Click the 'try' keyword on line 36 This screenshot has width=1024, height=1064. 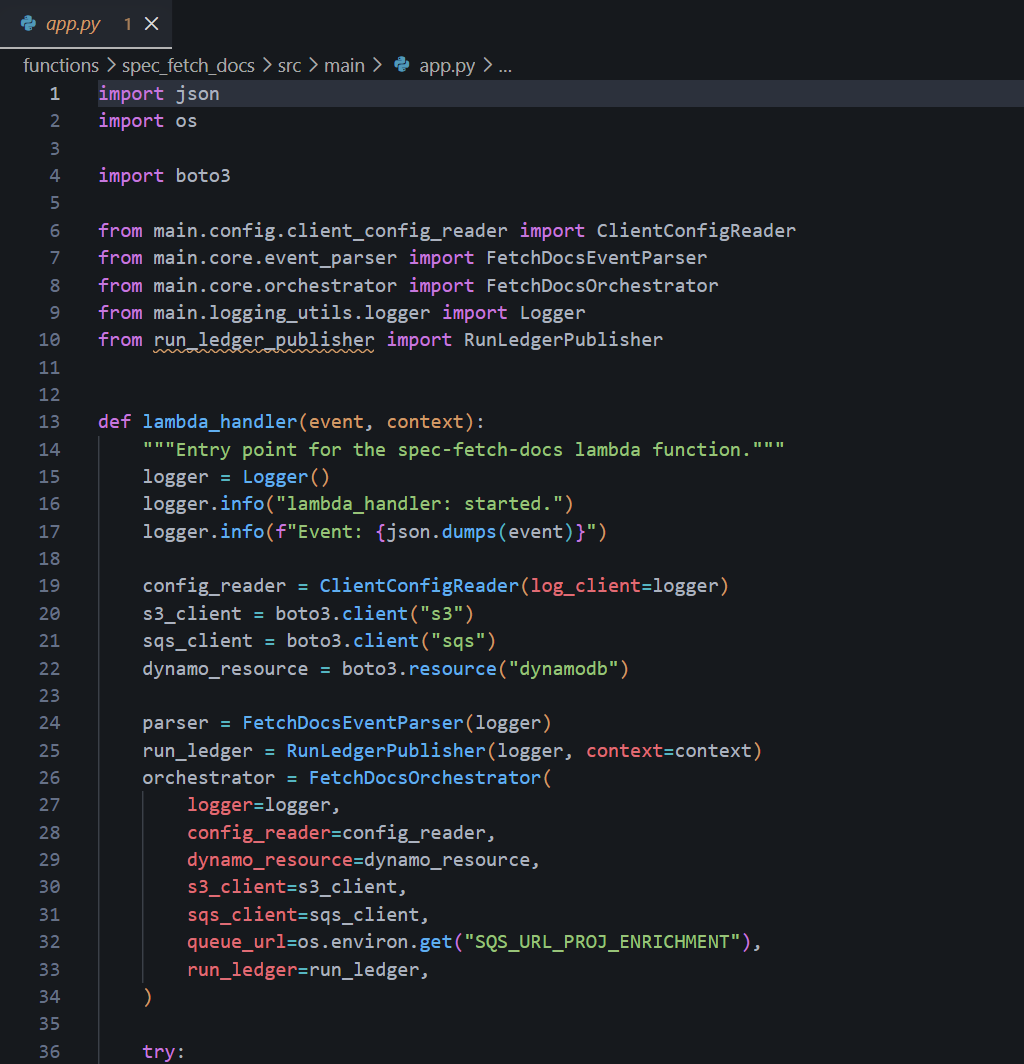(159, 1052)
